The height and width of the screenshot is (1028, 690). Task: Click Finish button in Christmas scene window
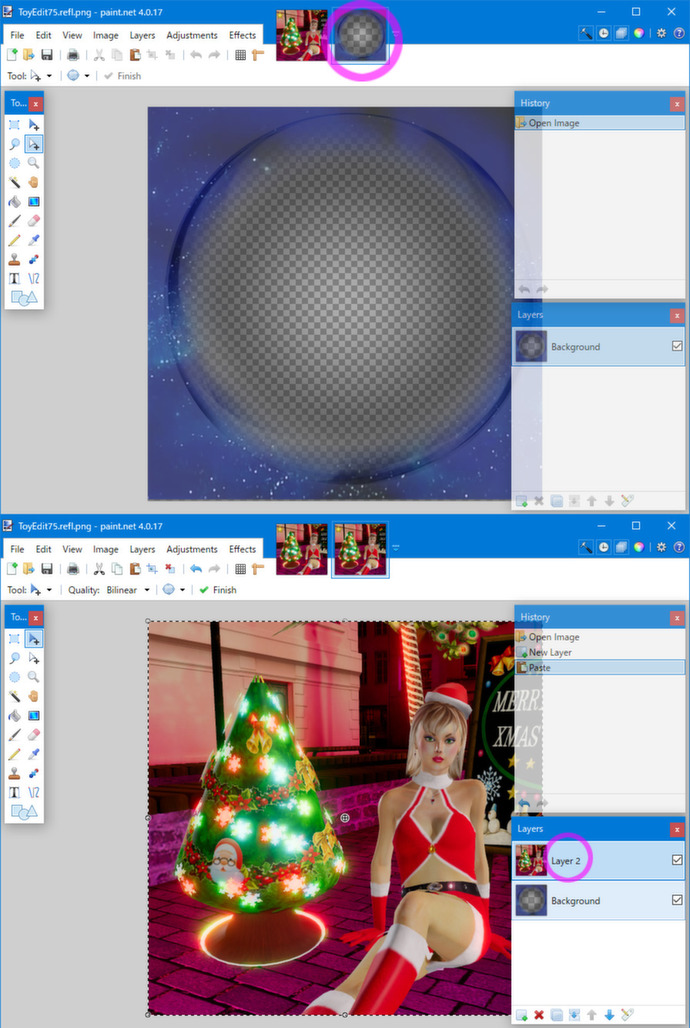(x=218, y=590)
